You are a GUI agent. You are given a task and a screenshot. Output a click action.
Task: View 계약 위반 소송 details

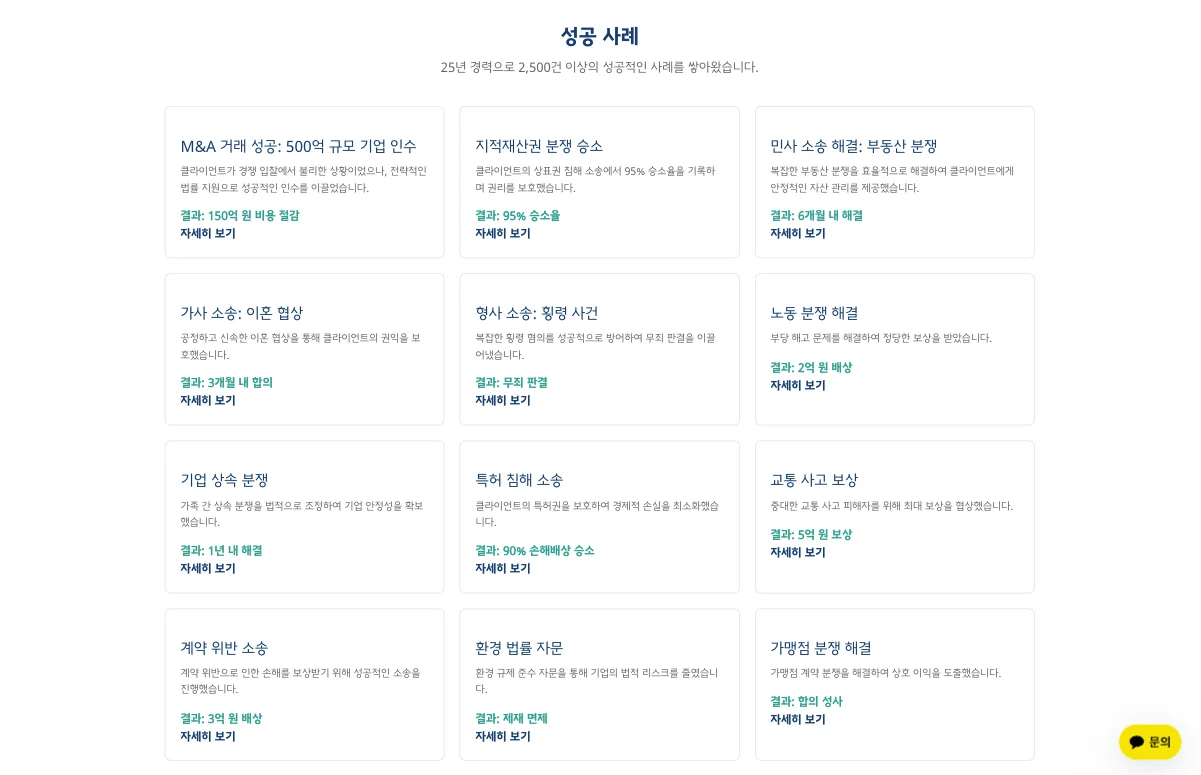207,736
